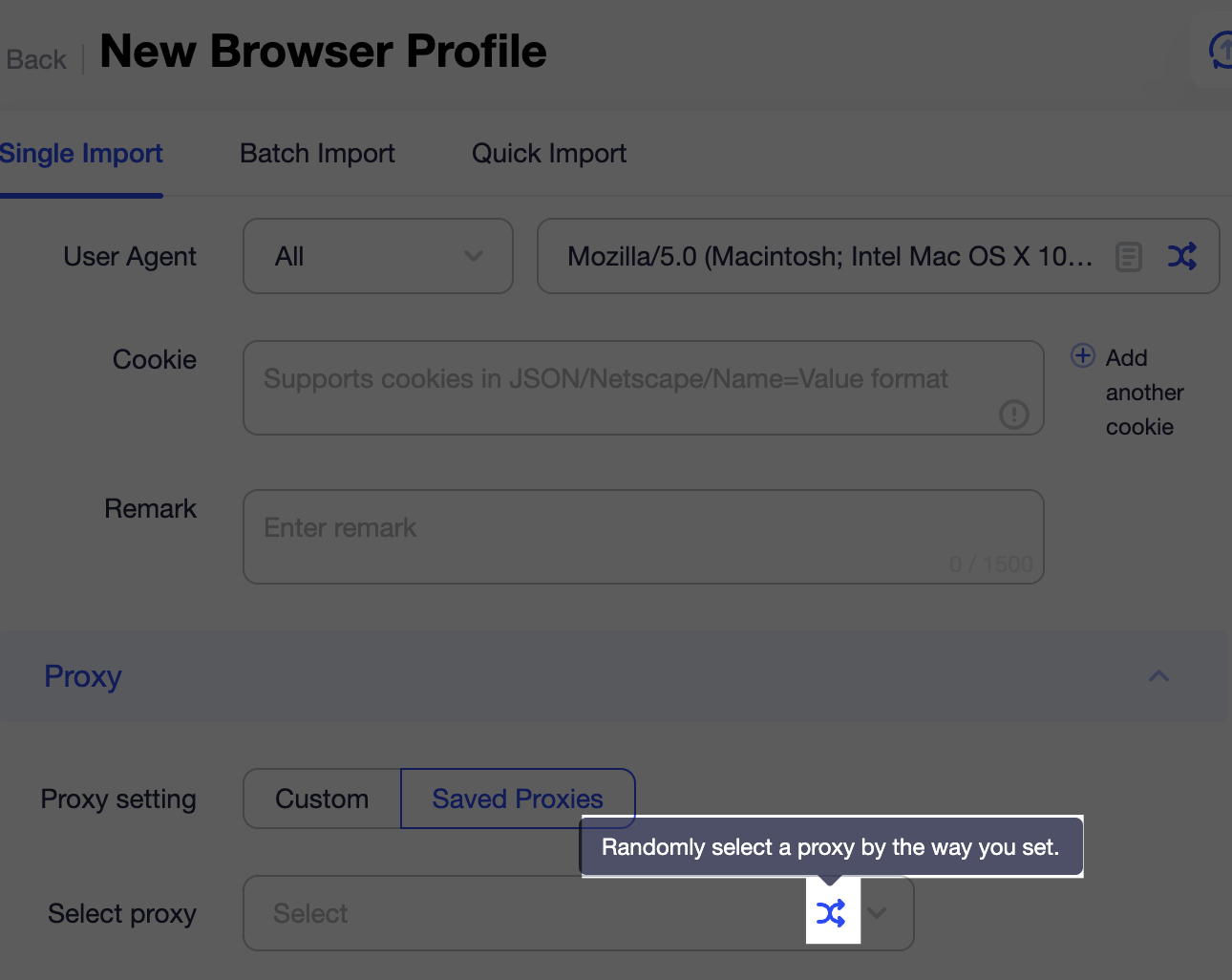The image size is (1232, 980).
Task: Collapse the Proxy section using its chevron
Action: (x=1158, y=676)
